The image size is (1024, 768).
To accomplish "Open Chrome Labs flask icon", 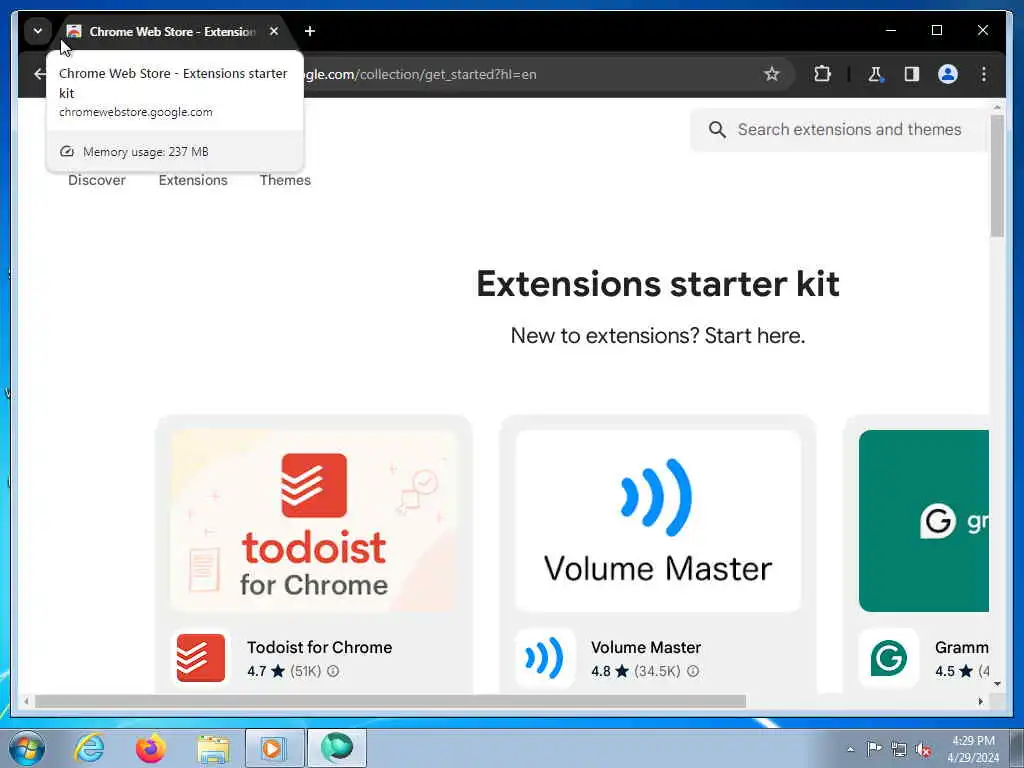I will click(875, 74).
